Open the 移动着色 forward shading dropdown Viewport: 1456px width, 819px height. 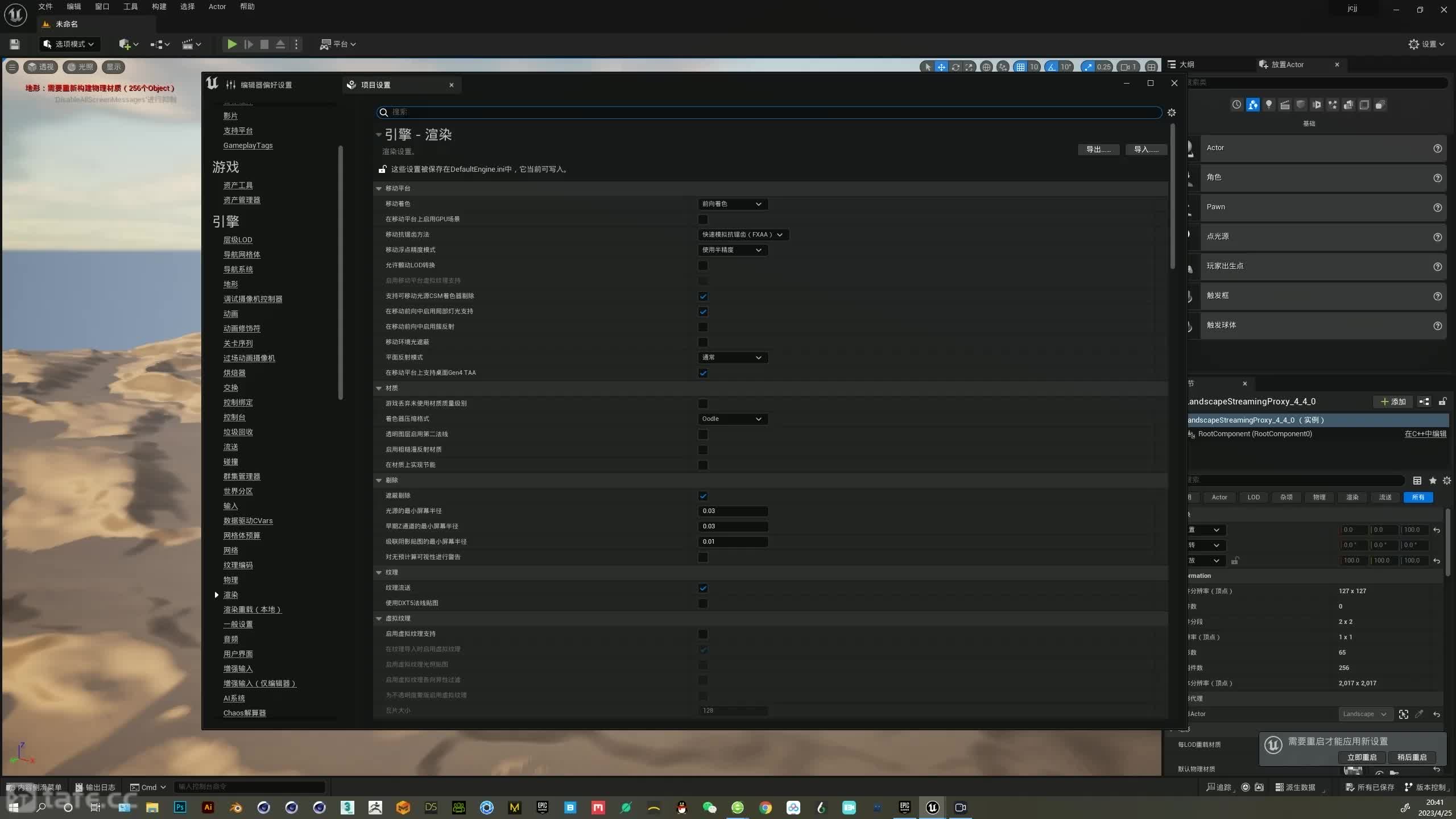click(x=733, y=204)
